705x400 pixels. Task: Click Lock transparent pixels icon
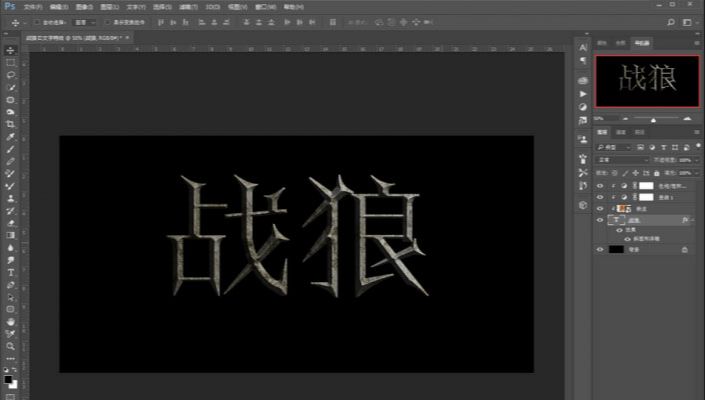(614, 173)
